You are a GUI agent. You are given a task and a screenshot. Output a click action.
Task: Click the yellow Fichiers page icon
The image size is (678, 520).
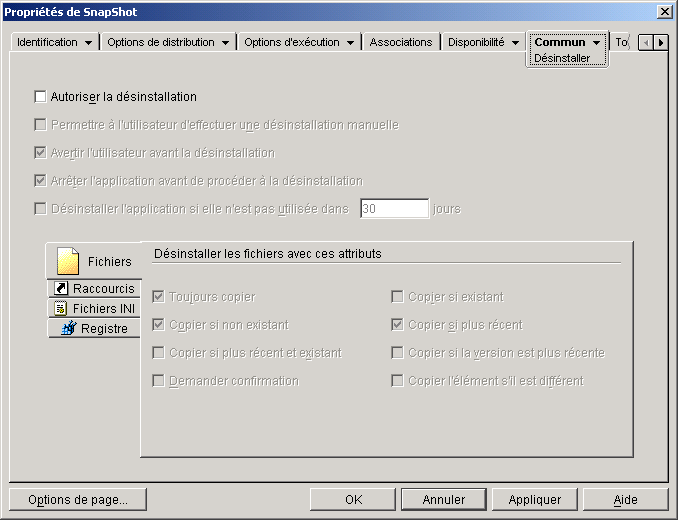coord(68,261)
